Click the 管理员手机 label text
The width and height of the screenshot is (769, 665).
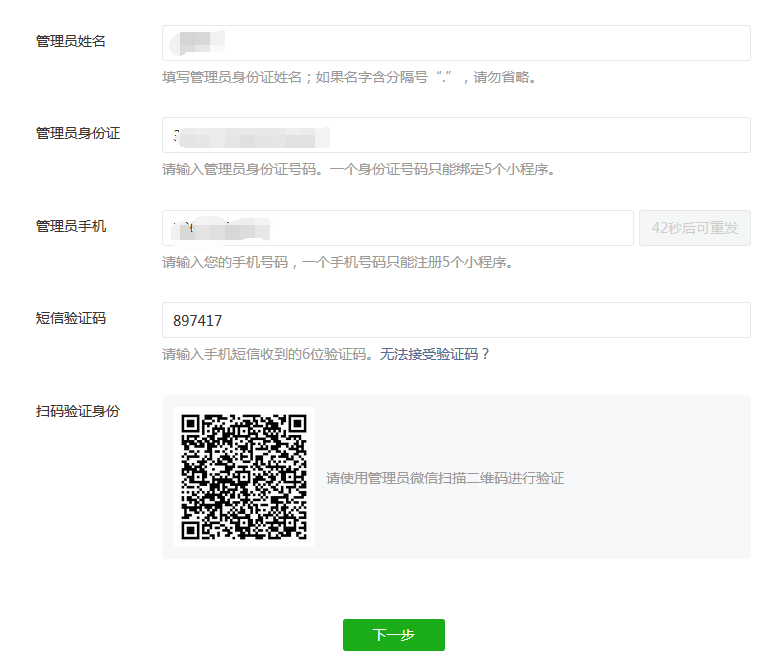tap(71, 226)
